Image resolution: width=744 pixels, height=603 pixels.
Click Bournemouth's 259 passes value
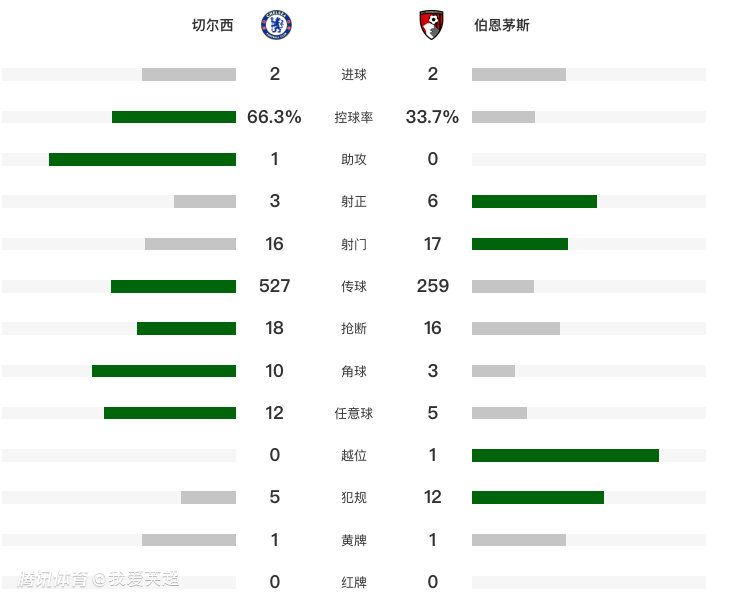[x=433, y=286]
